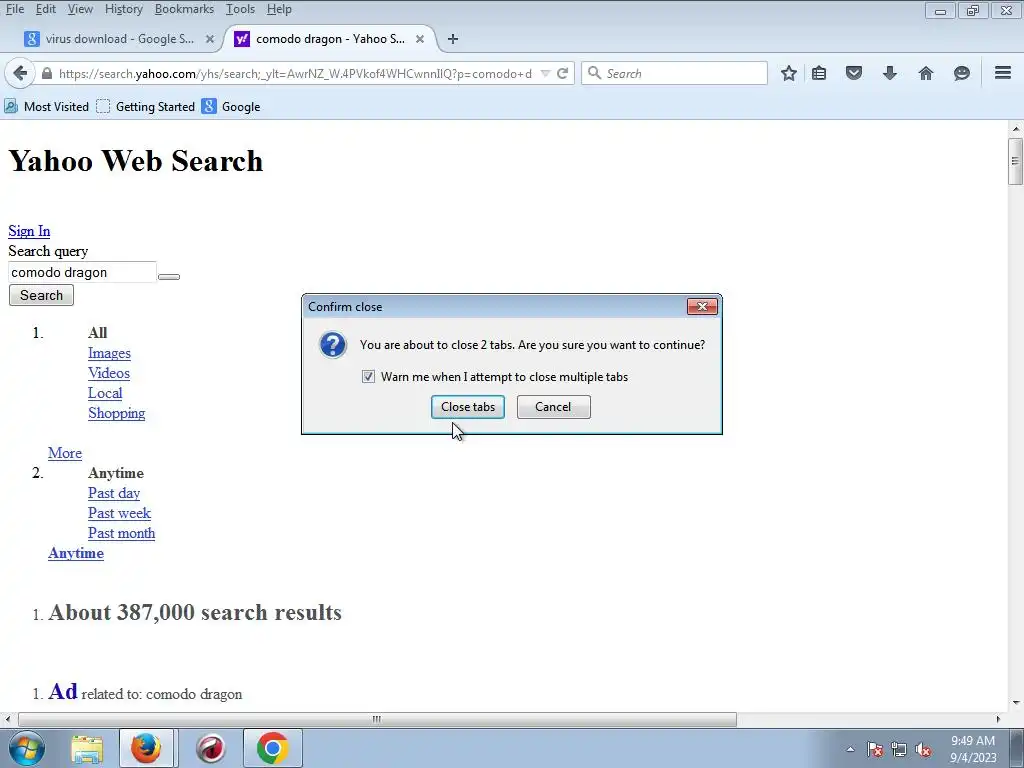Select comodo dragon Yahoo tab
The image size is (1024, 768).
click(330, 39)
